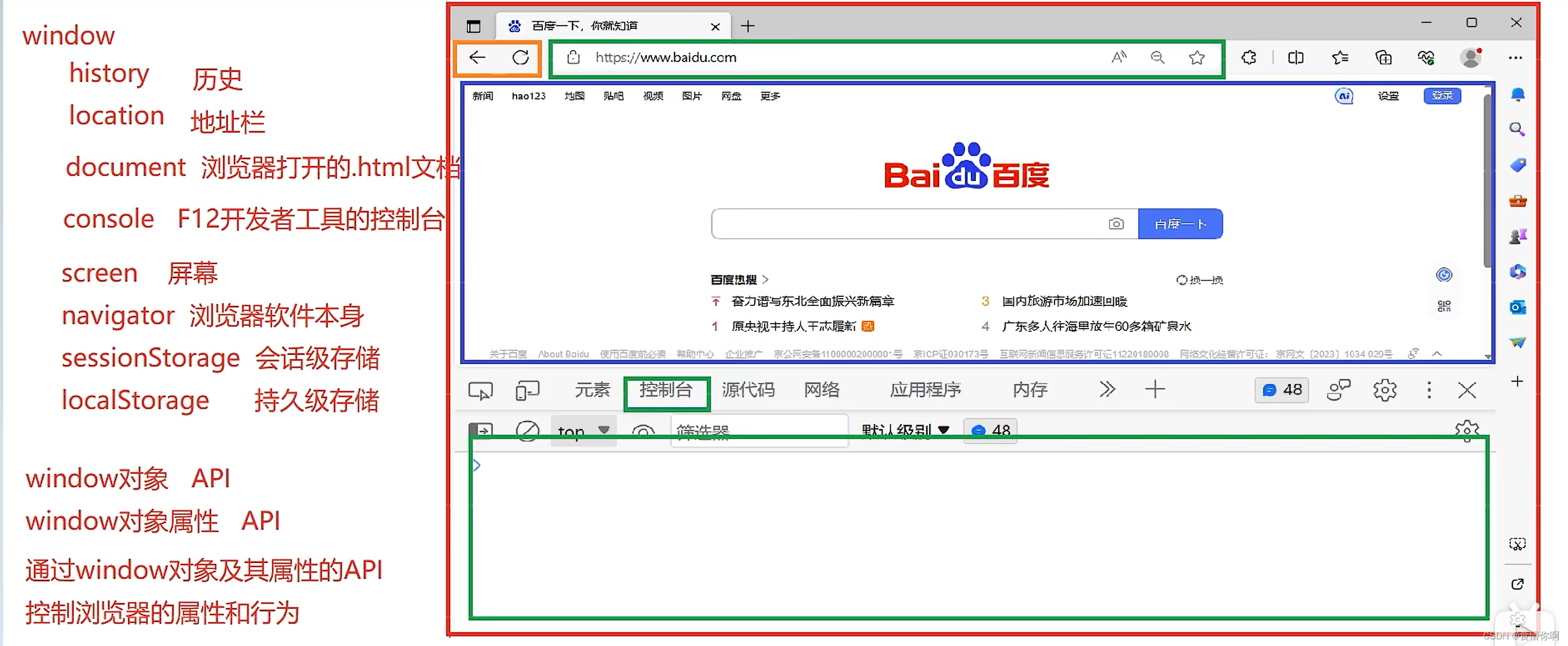Click page QR code icon
1568x646 pixels.
tap(1444, 306)
